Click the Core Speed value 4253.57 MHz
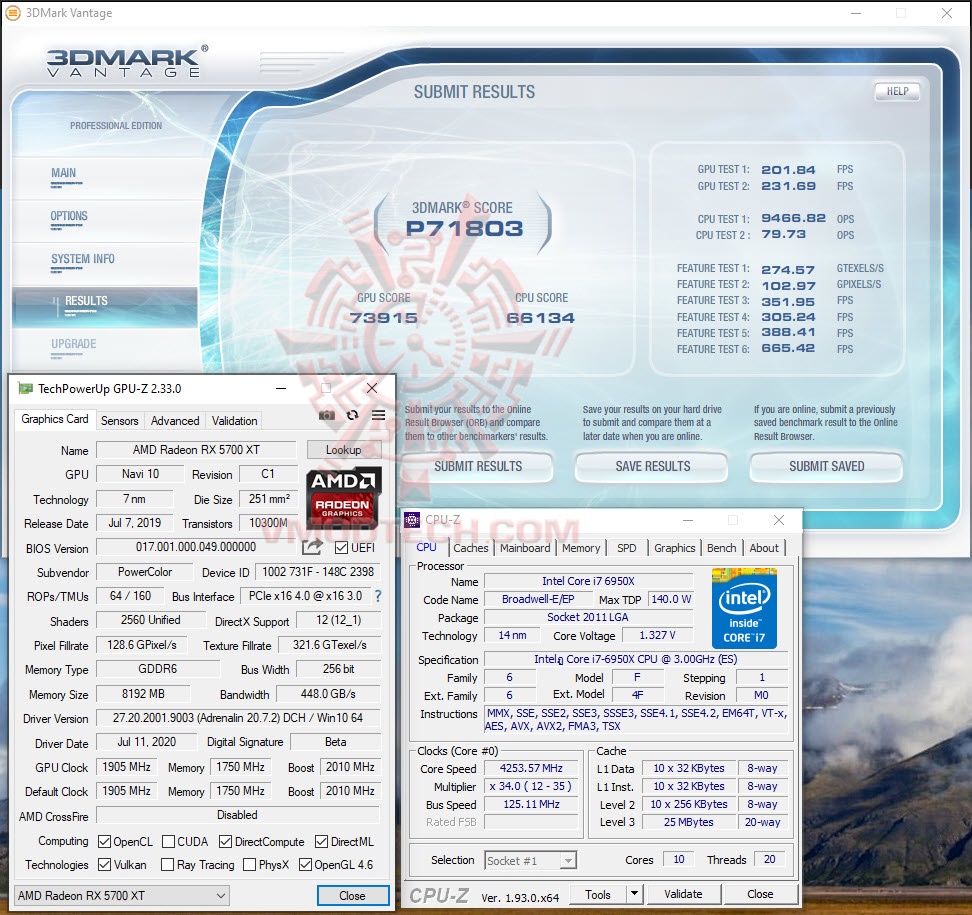Image resolution: width=972 pixels, height=915 pixels. pos(531,768)
